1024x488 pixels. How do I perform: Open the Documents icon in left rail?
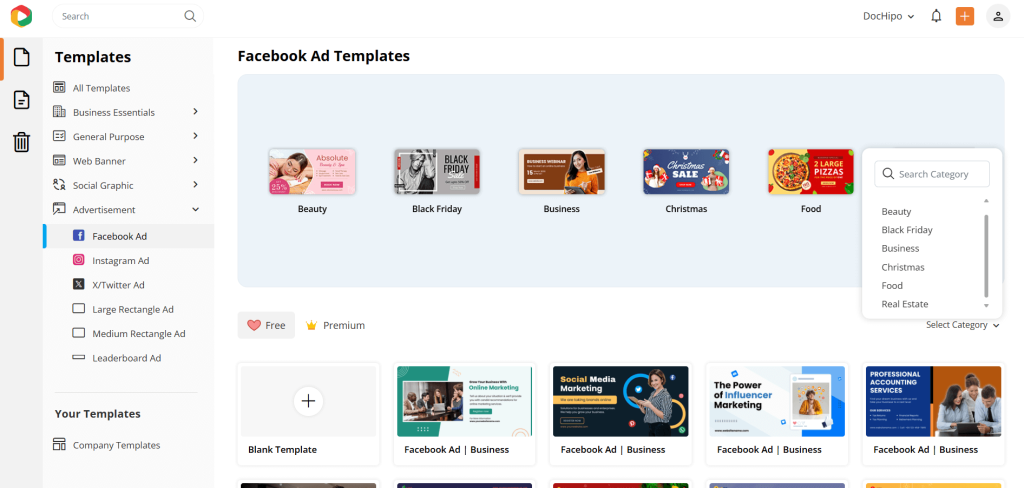coord(22,100)
